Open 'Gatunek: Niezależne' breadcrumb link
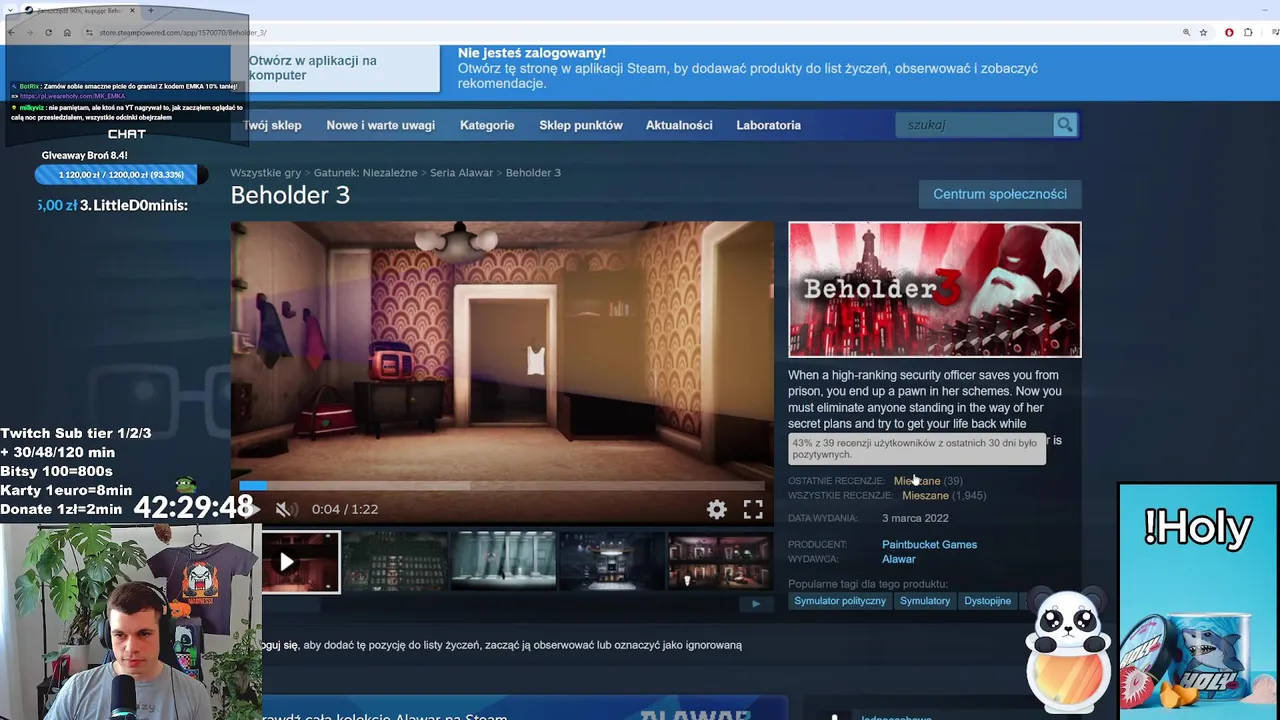This screenshot has height=720, width=1280. click(x=365, y=173)
